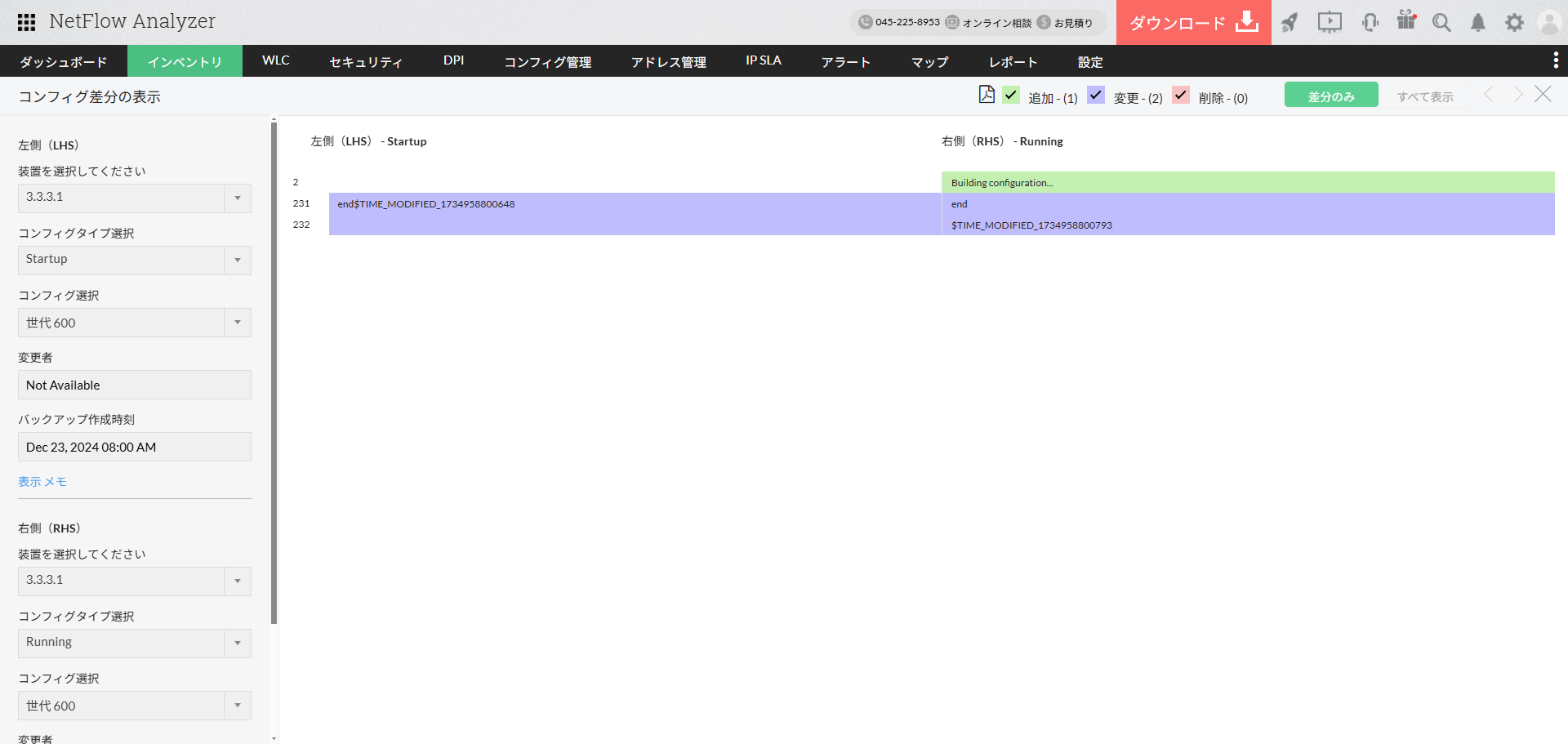Image resolution: width=1568 pixels, height=744 pixels.
Task: Click the RHS line 'end'
Action: [x=1248, y=204]
